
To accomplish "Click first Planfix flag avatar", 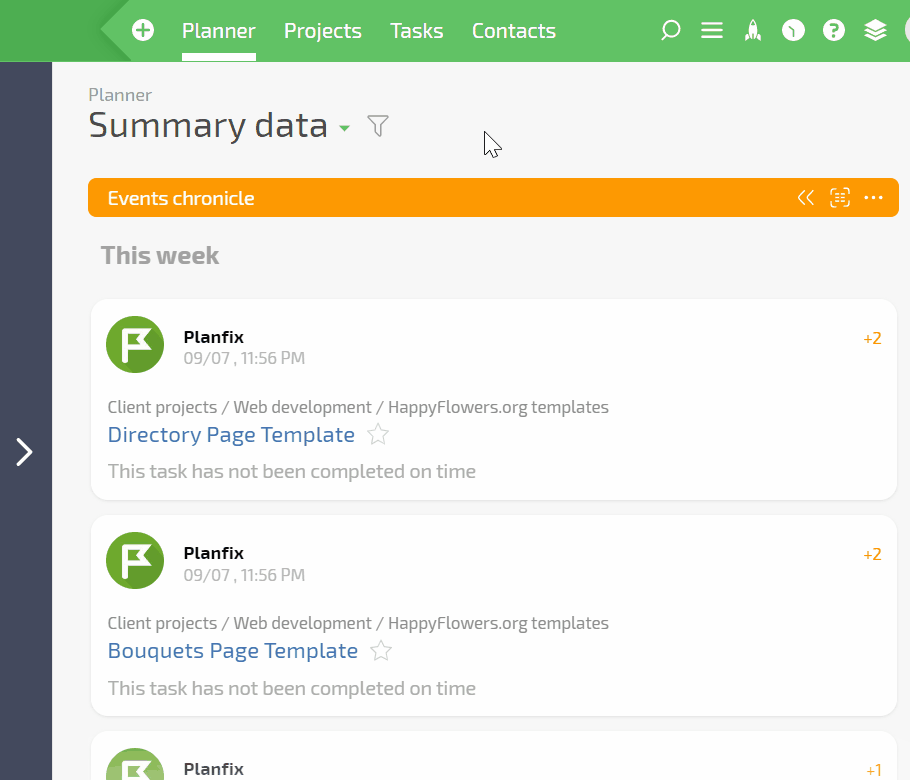I will pos(135,345).
